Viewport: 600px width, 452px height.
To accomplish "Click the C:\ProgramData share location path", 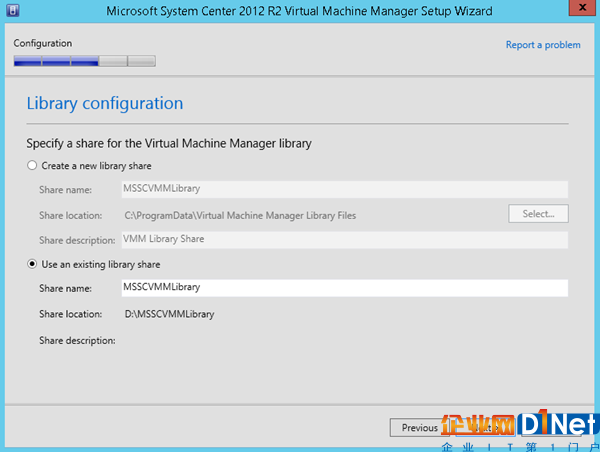I will pos(240,215).
